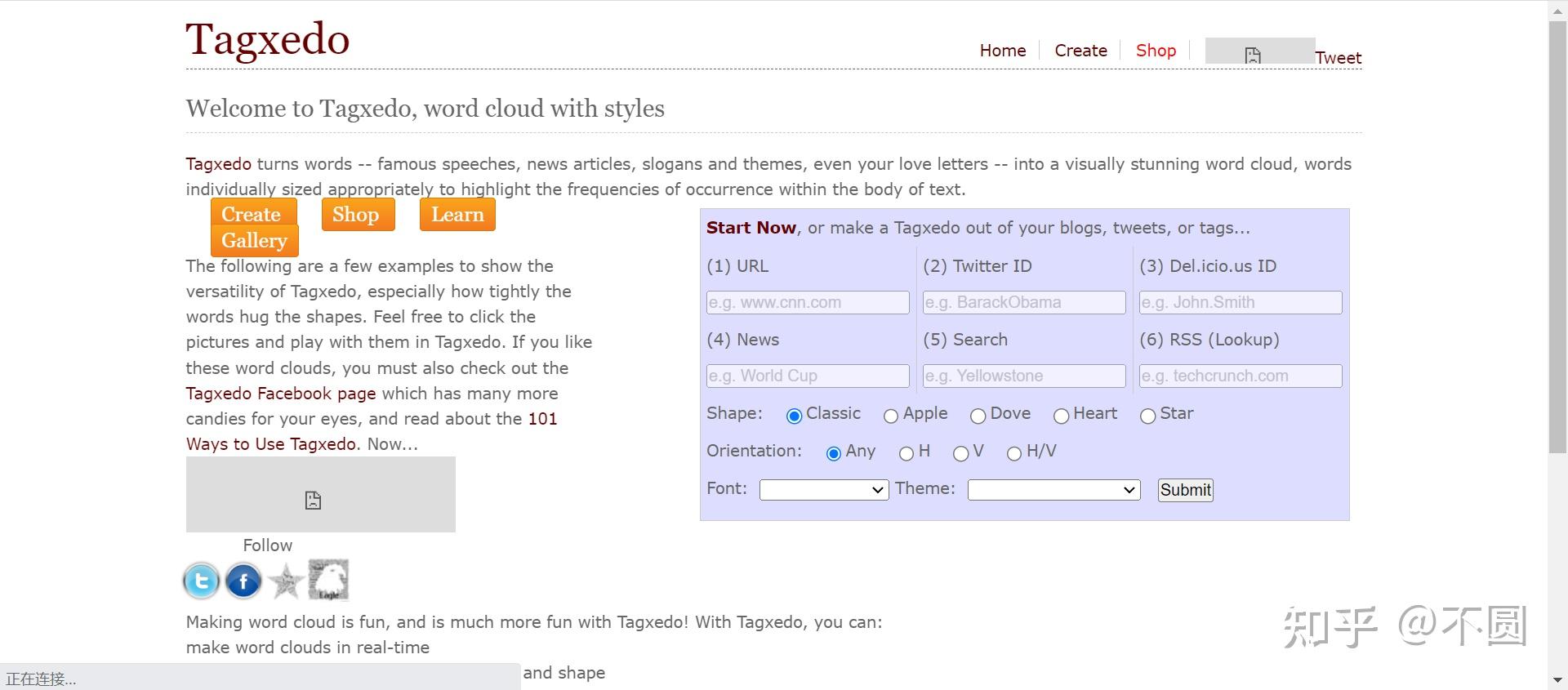Viewport: 1568px width, 690px height.
Task: Click the Facebook follow icon
Action: click(243, 581)
